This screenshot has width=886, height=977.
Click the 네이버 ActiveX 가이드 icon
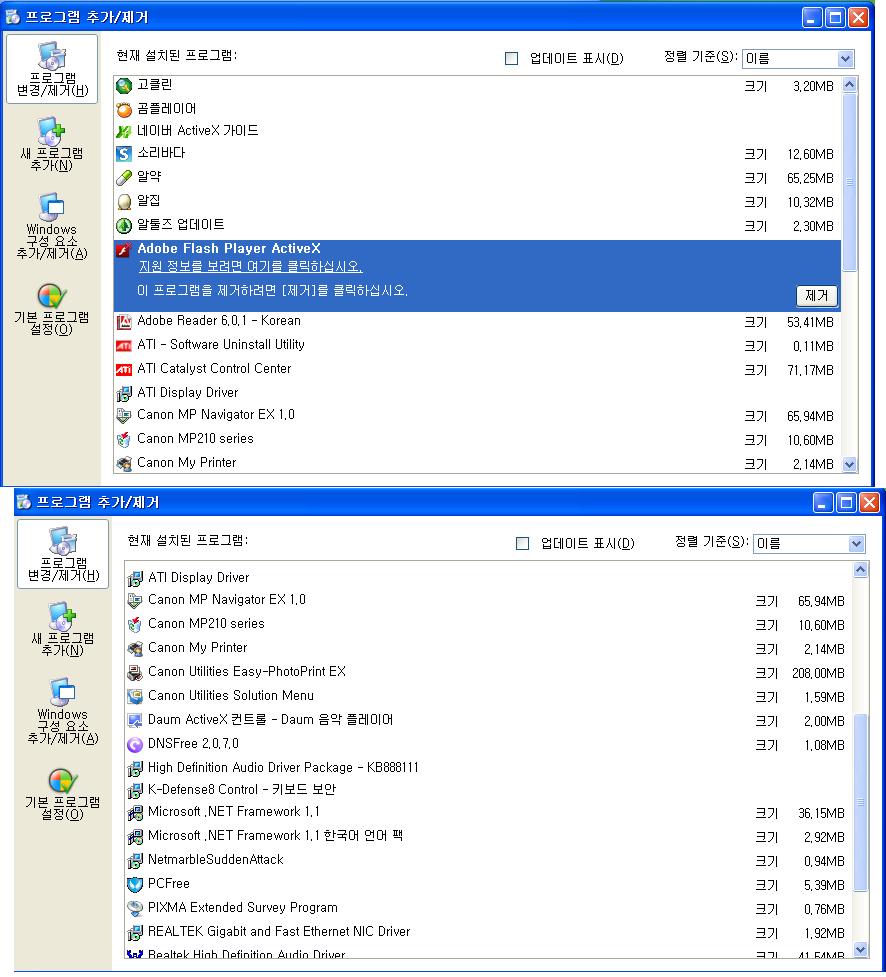pyautogui.click(x=124, y=131)
